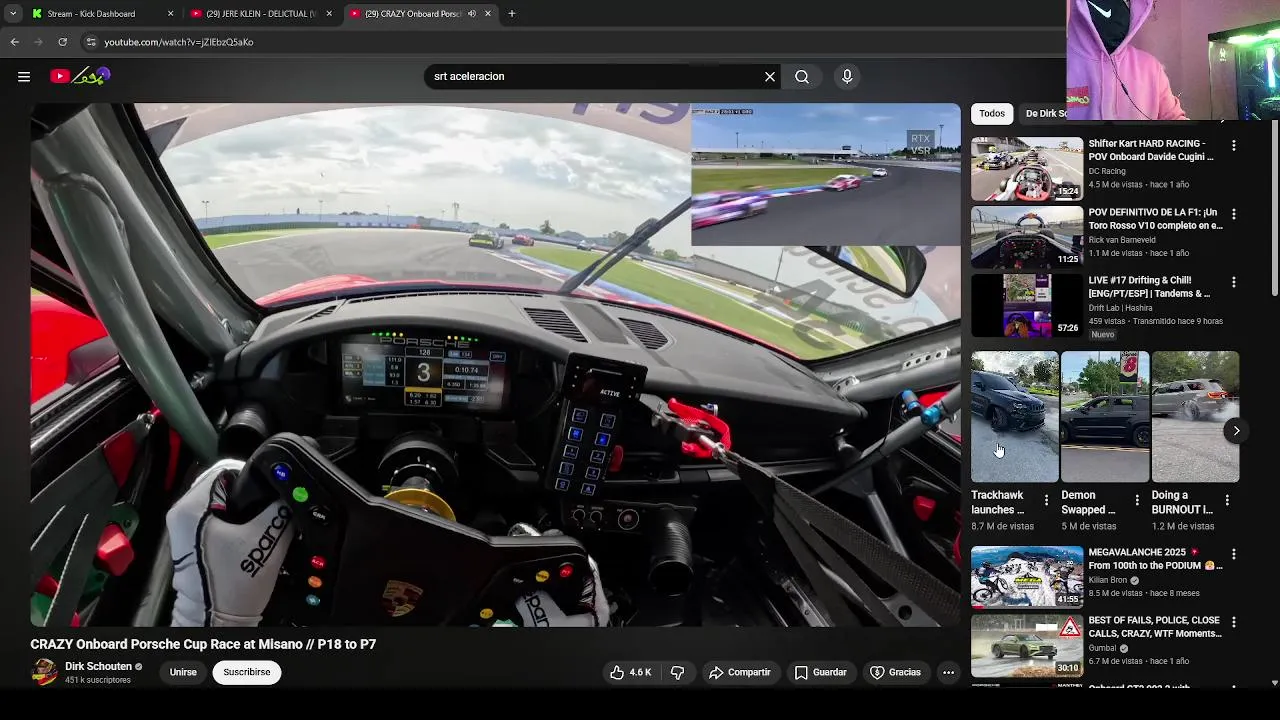This screenshot has width=1280, height=720.
Task: Clear the search box text
Action: pyautogui.click(x=770, y=76)
